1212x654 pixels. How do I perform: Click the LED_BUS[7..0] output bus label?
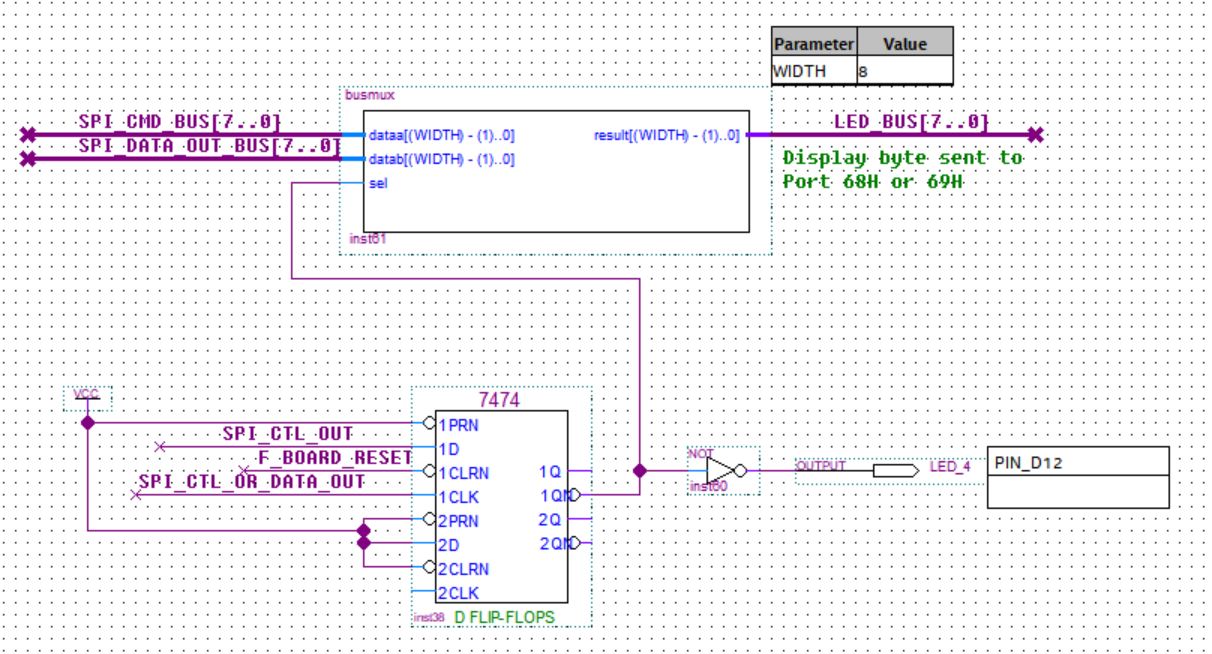click(x=911, y=122)
